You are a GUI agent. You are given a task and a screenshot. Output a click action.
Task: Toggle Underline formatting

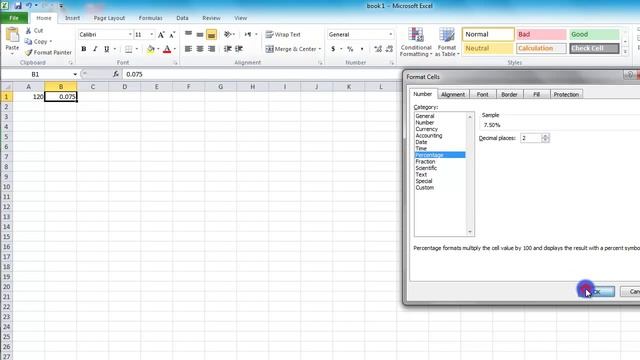[x=107, y=49]
